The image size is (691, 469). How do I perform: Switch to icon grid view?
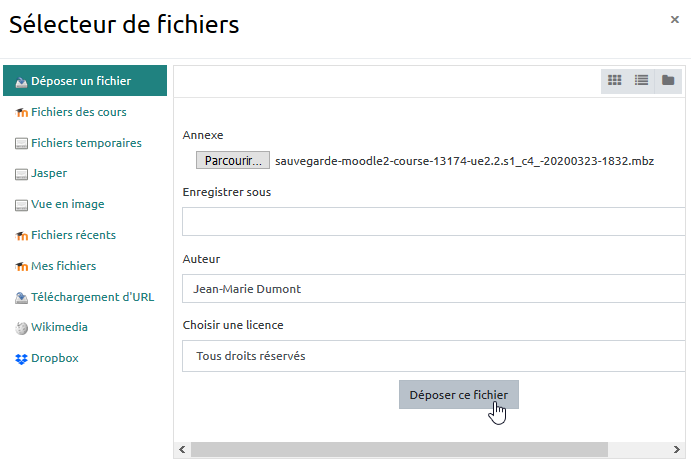pyautogui.click(x=615, y=80)
